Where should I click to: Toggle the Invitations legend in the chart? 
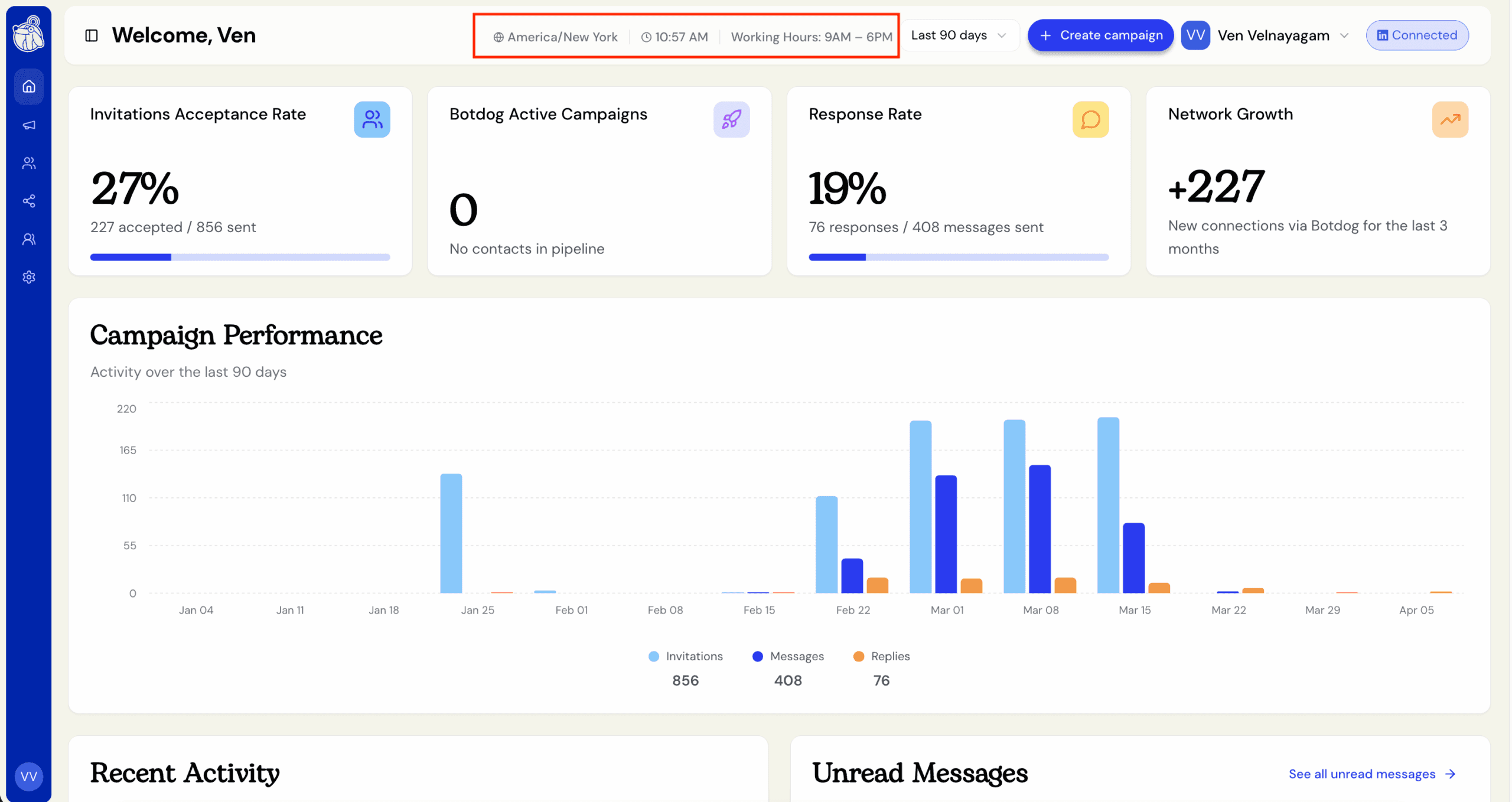(x=685, y=656)
